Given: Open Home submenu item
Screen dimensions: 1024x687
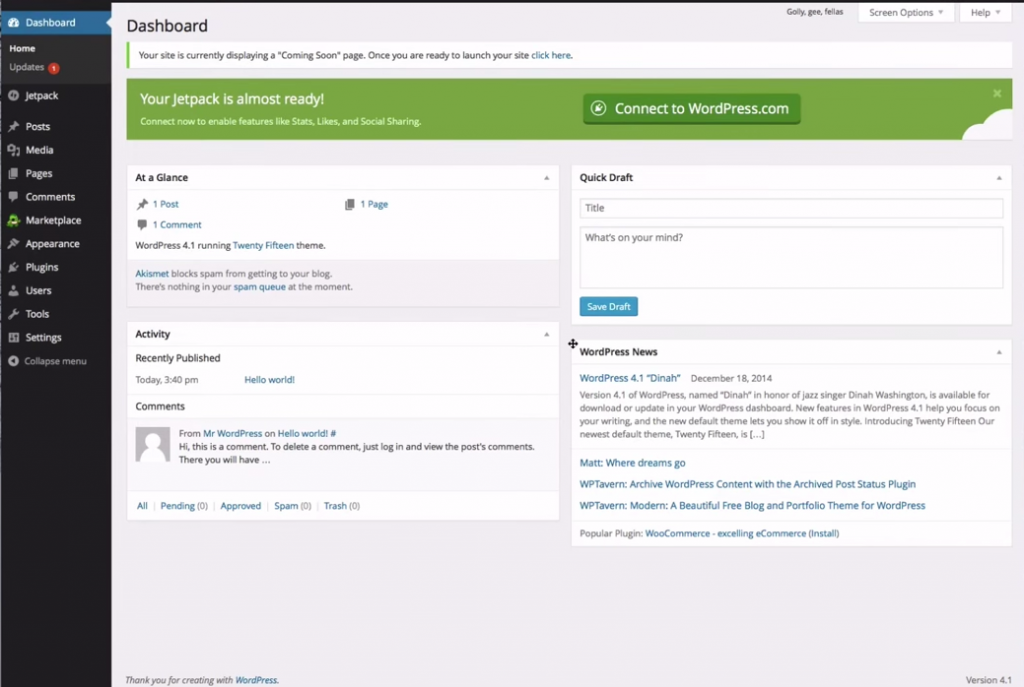Looking at the screenshot, I should pyautogui.click(x=22, y=48).
